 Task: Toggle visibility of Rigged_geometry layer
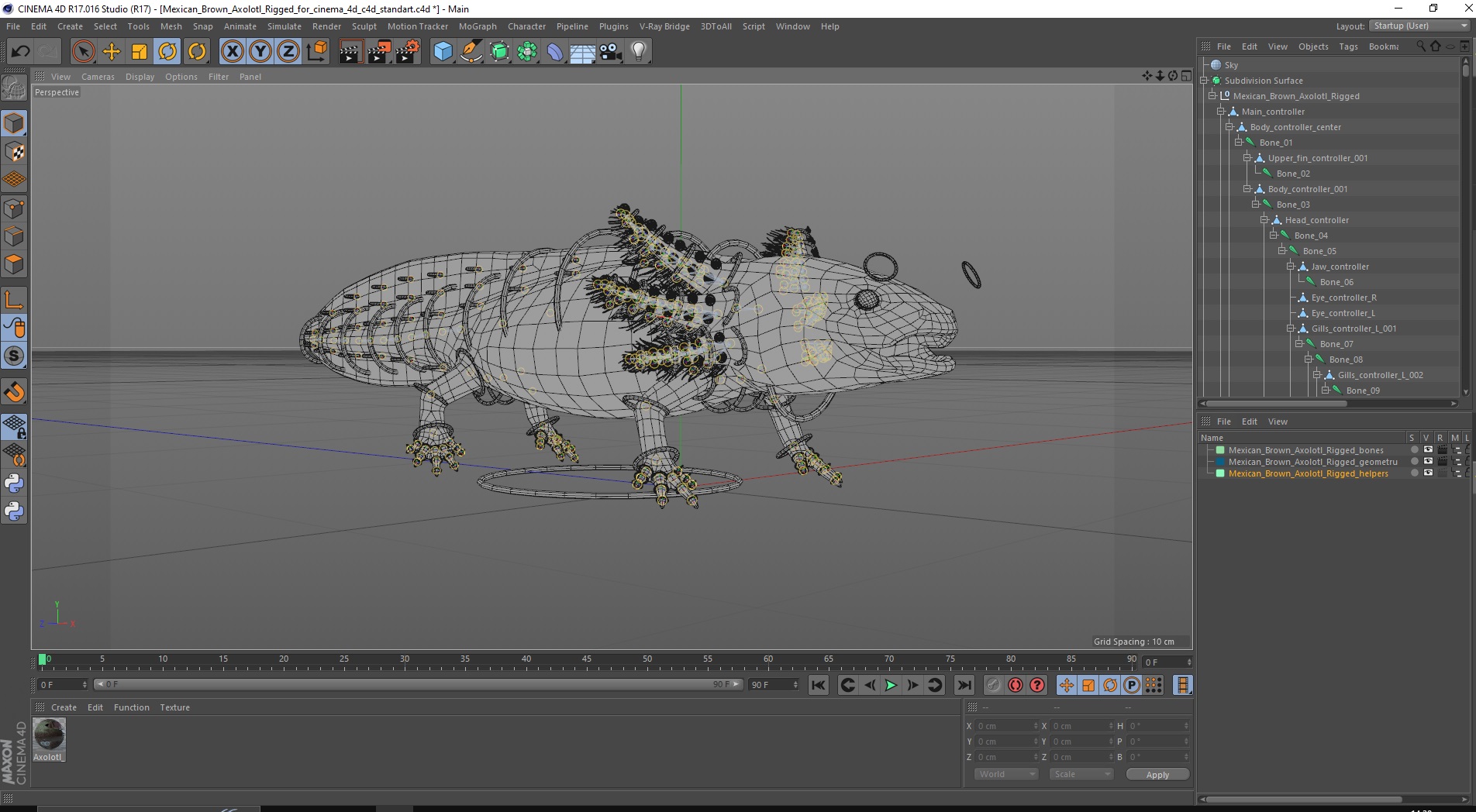[1428, 462]
